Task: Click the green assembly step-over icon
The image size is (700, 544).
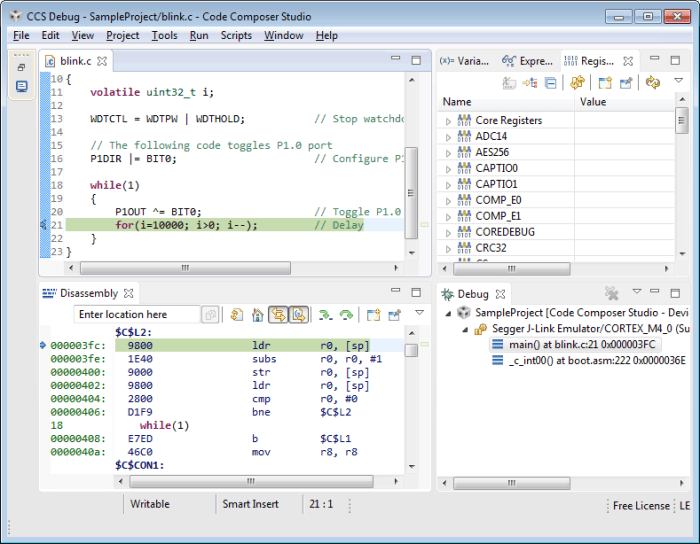Action: (346, 315)
